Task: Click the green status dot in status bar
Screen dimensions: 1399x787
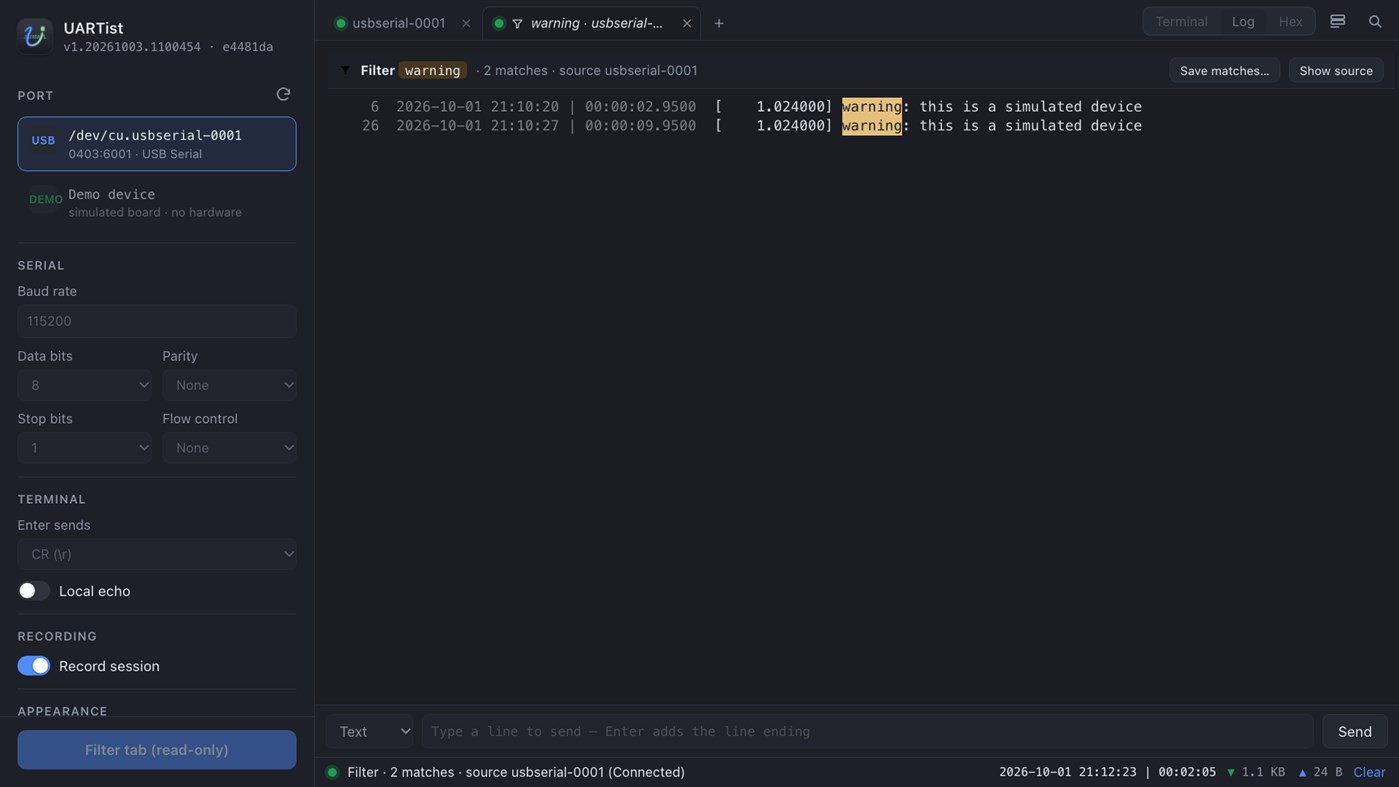Action: click(x=332, y=772)
